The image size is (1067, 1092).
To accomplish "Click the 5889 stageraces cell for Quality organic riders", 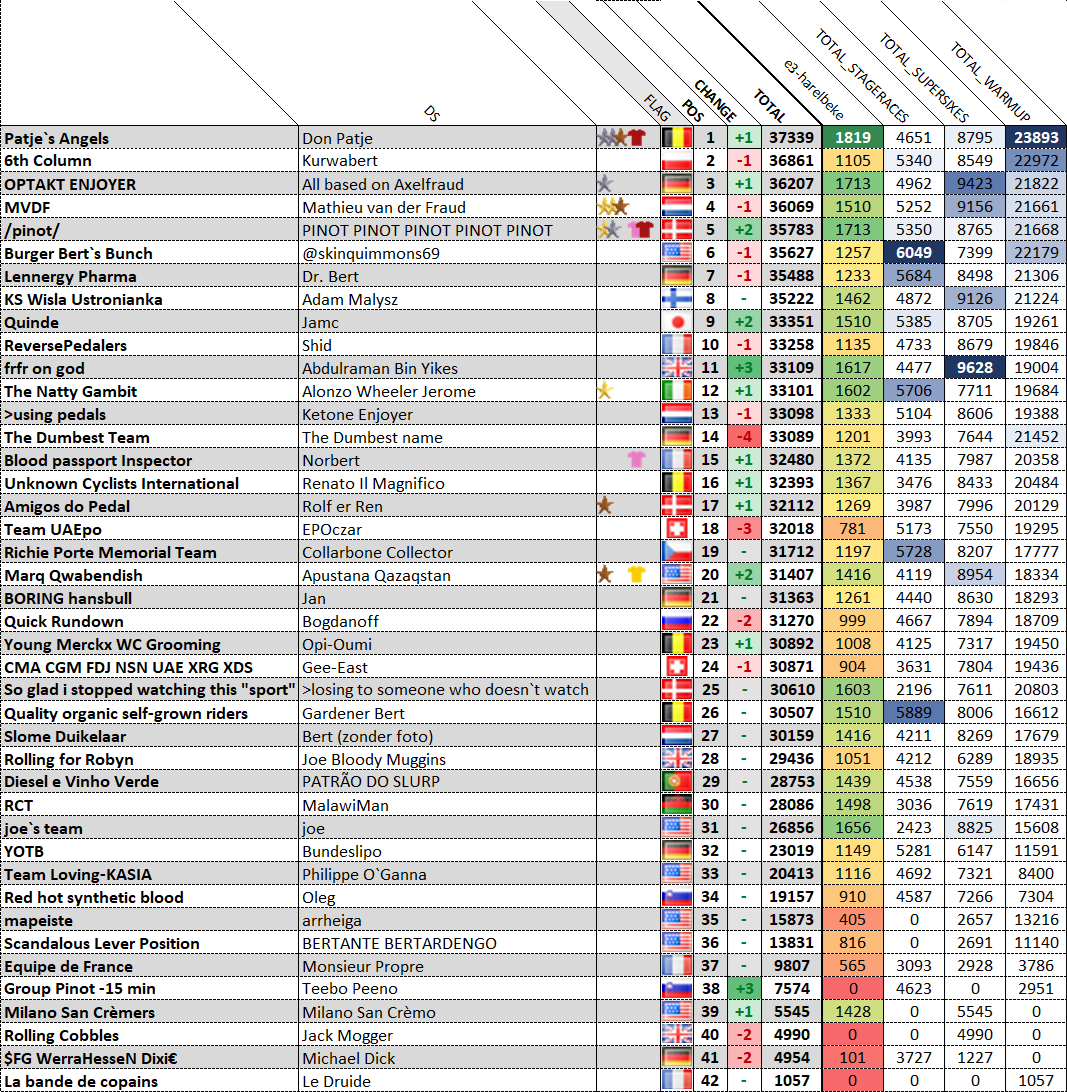I will coord(913,712).
